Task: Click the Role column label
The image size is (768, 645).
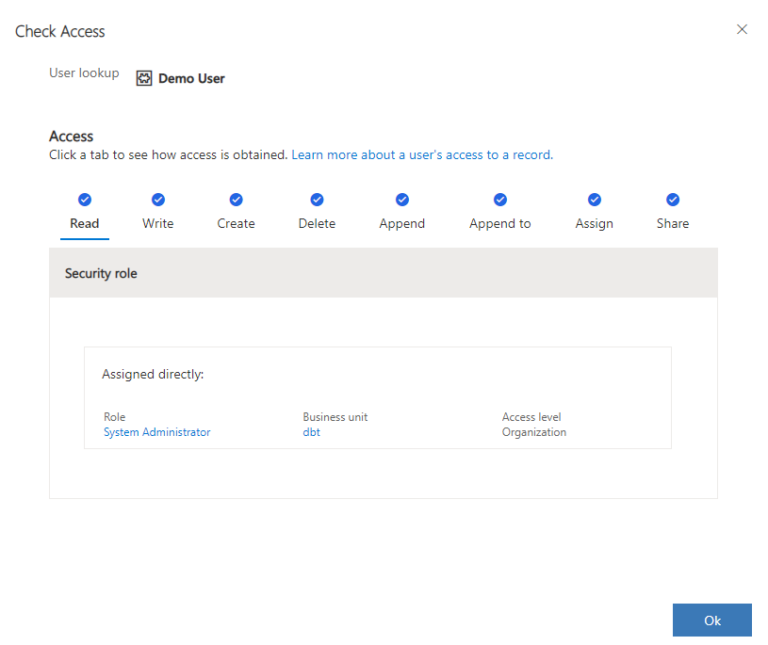Action: 115,417
